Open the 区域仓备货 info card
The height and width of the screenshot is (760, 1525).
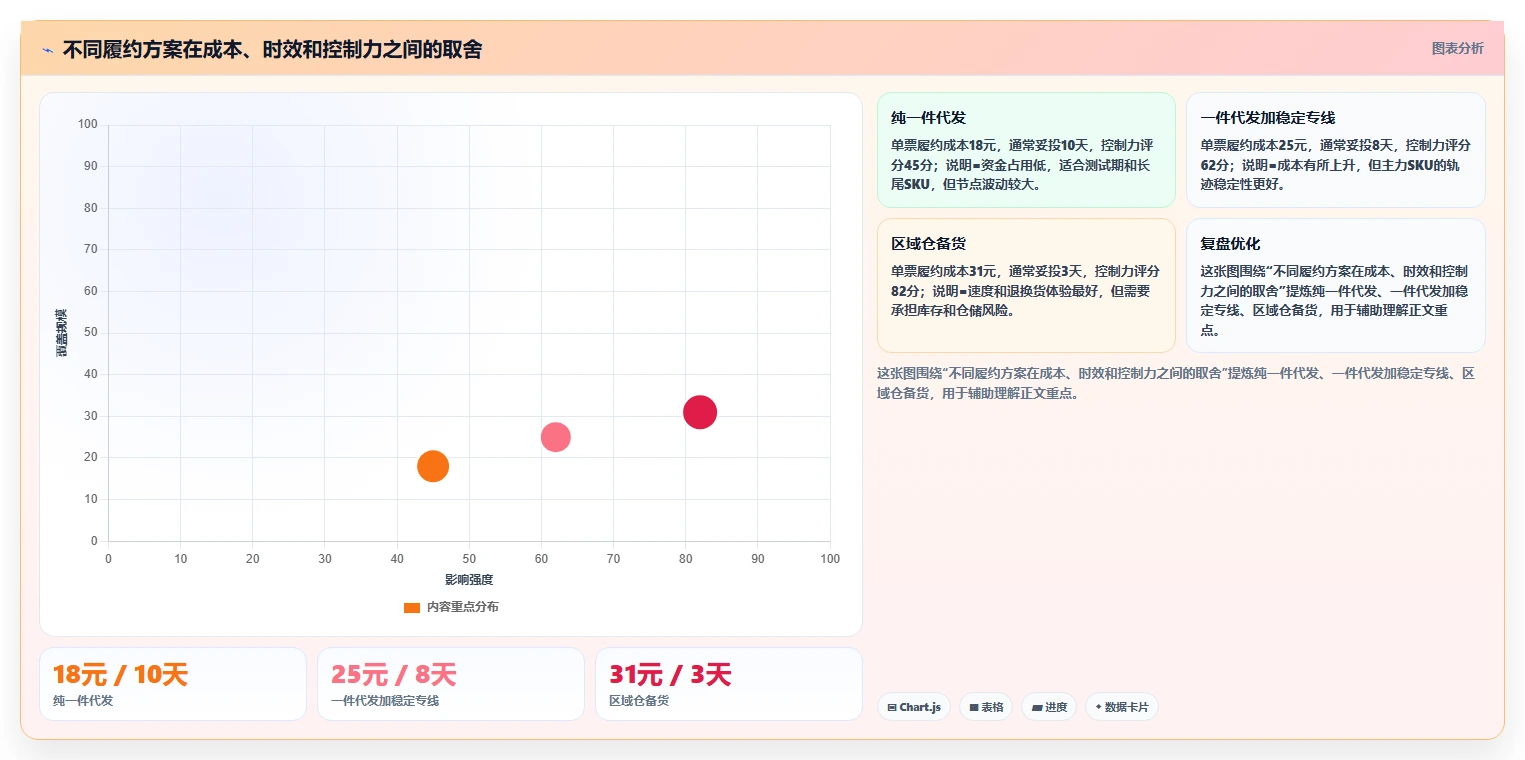[x=1026, y=285]
